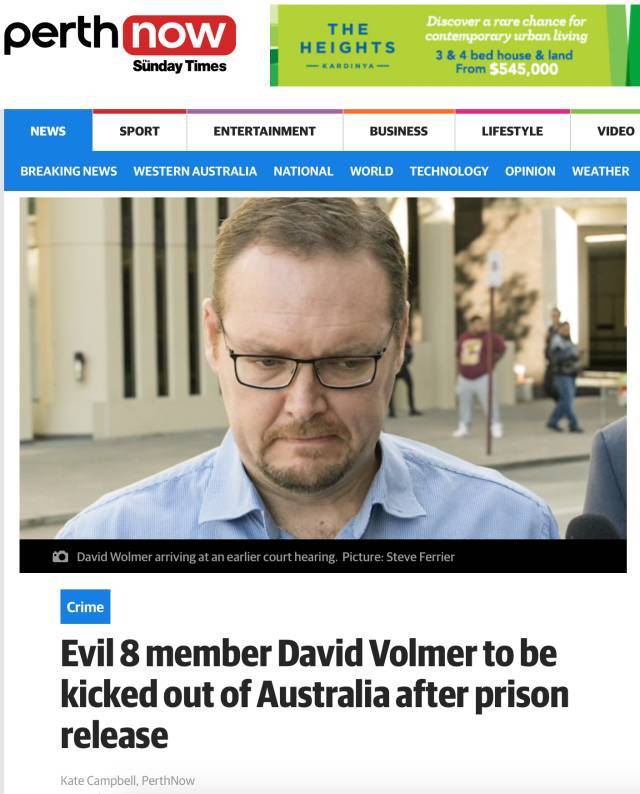Open the WEATHER section

click(x=601, y=171)
